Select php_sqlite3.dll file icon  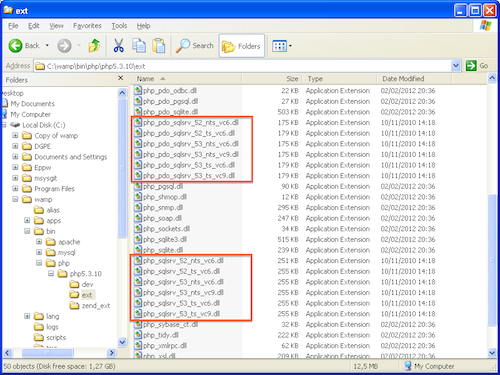(x=138, y=239)
